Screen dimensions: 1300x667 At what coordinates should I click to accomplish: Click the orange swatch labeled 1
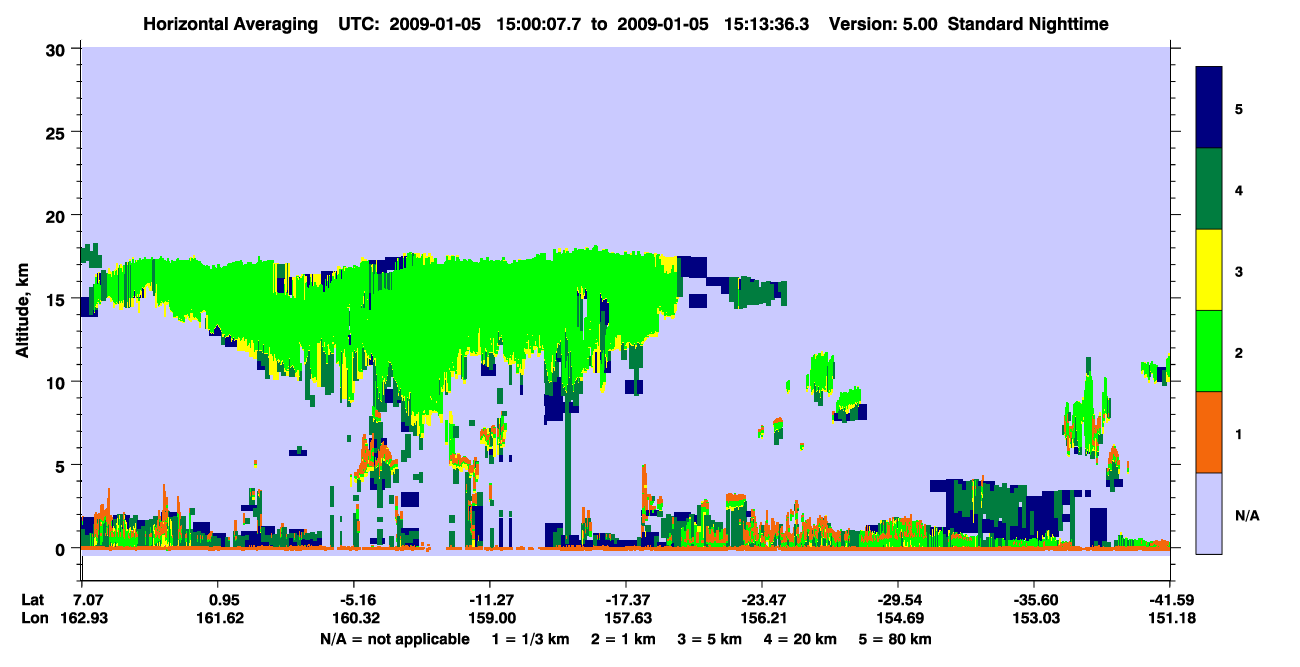pyautogui.click(x=1209, y=431)
